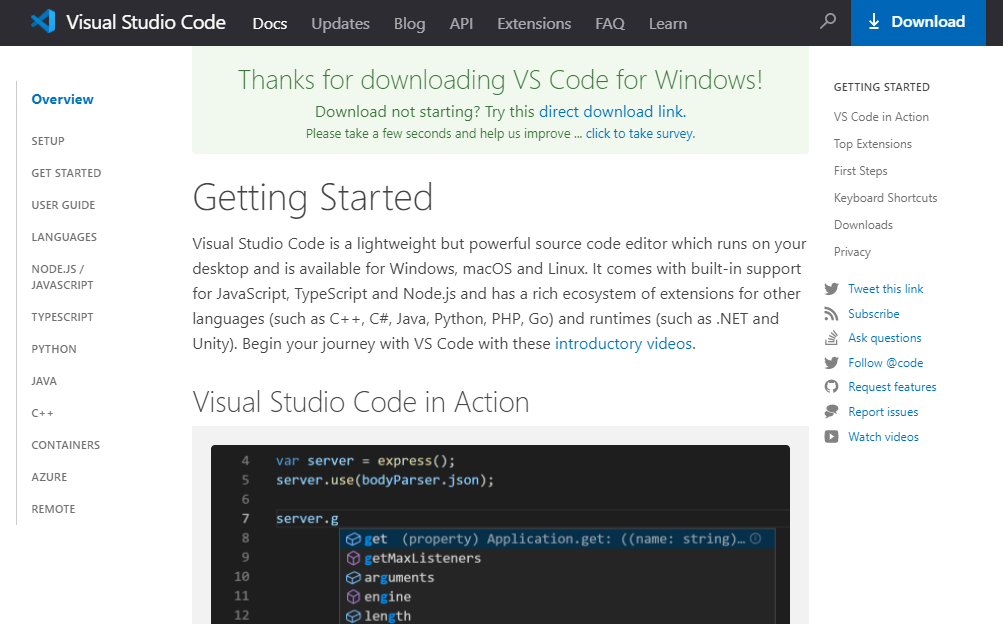Select Updates in the navigation bar
Screen dimensions: 1003x624
[x=340, y=23]
